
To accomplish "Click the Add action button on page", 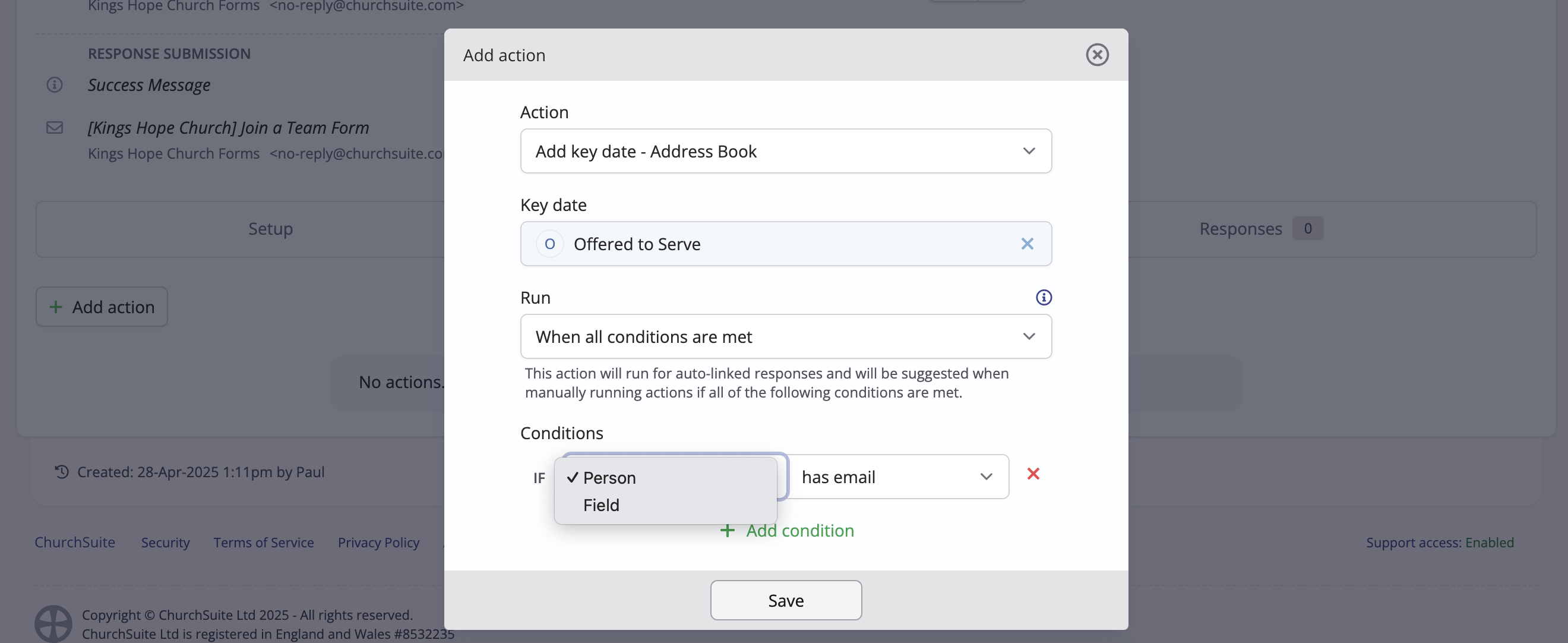I will coord(102,307).
